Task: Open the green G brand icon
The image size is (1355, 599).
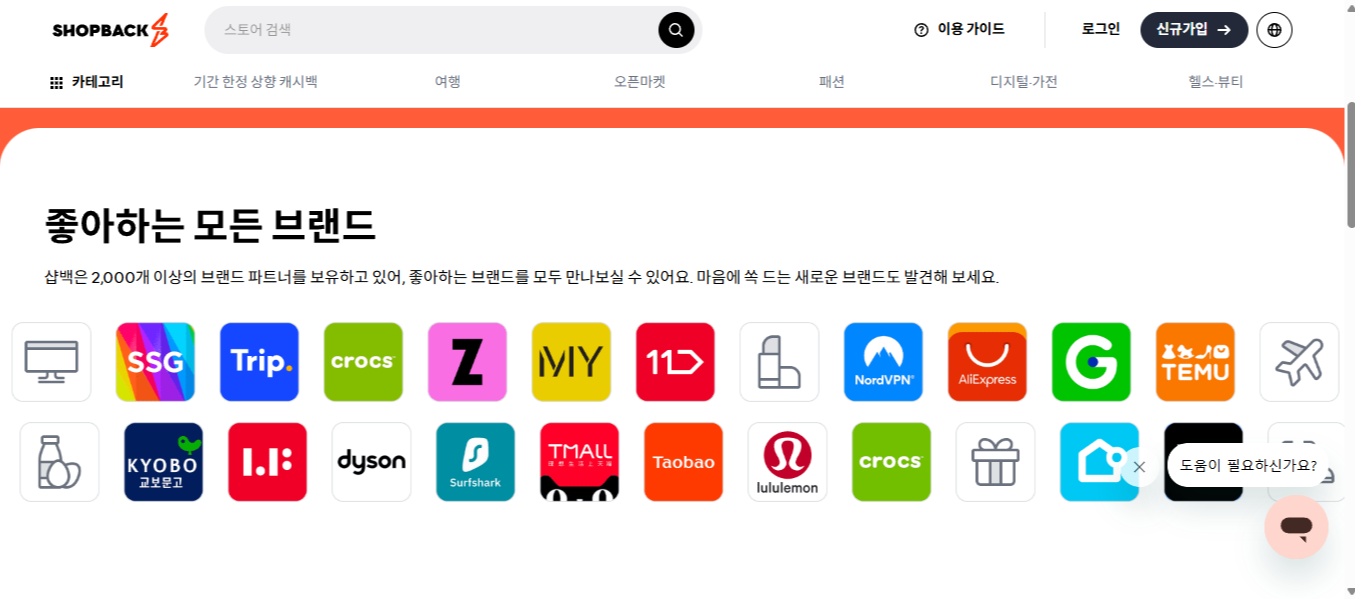Action: click(1091, 362)
